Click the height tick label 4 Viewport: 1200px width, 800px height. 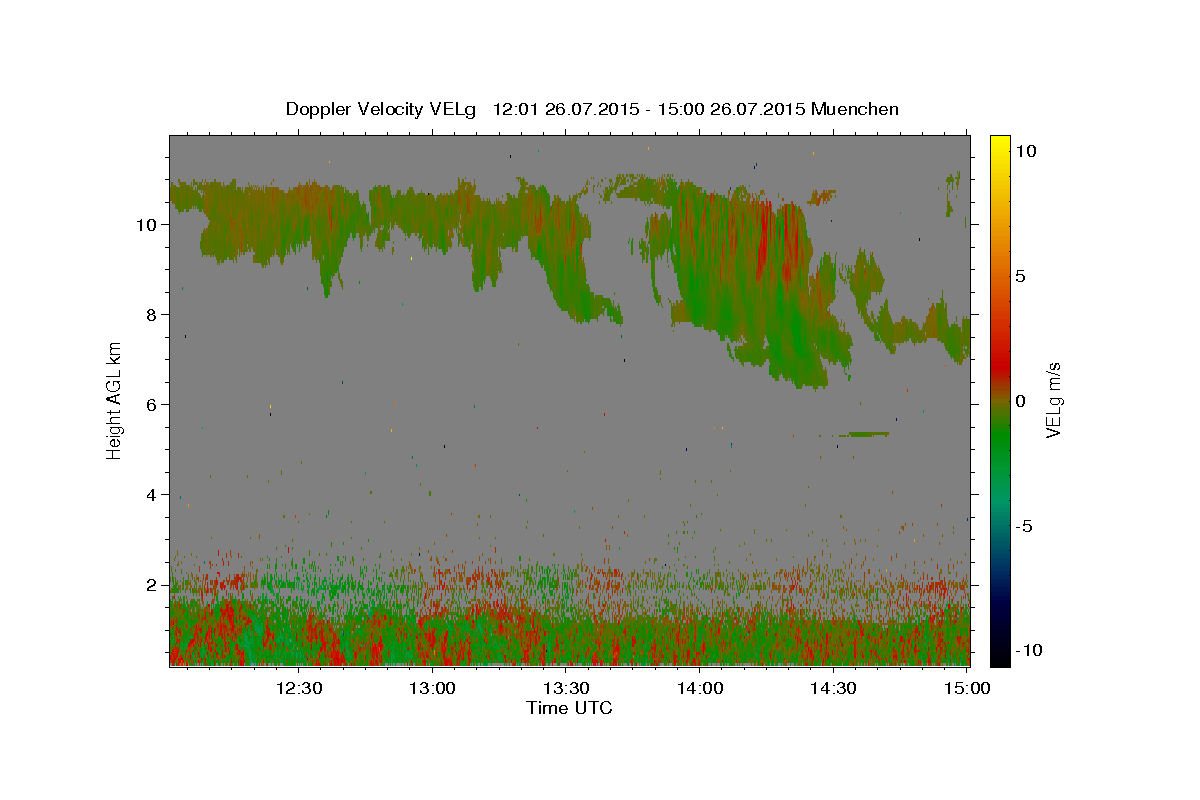pyautogui.click(x=153, y=495)
